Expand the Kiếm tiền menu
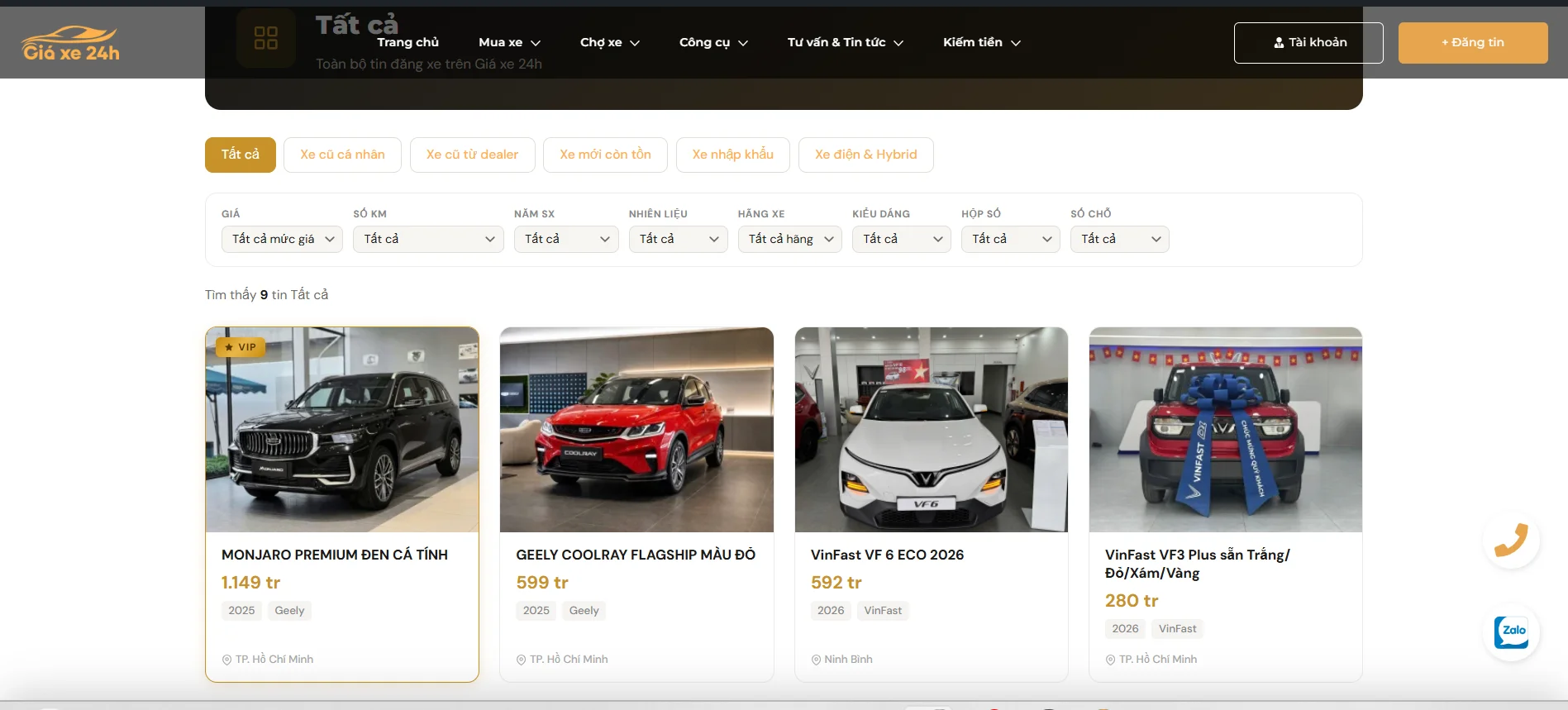This screenshot has width=1568, height=710. point(982,42)
